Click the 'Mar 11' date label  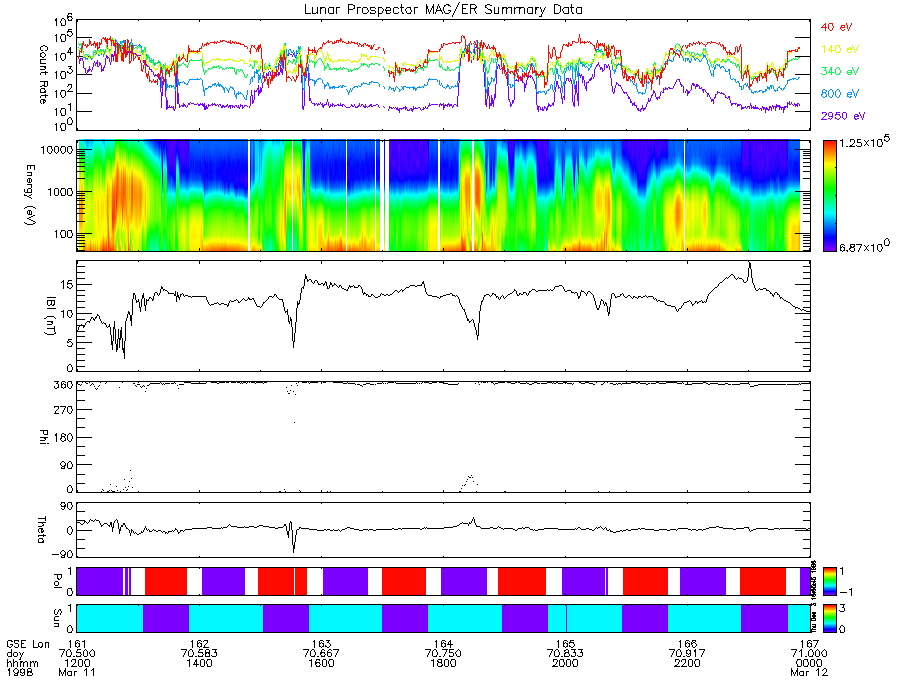pos(77,672)
